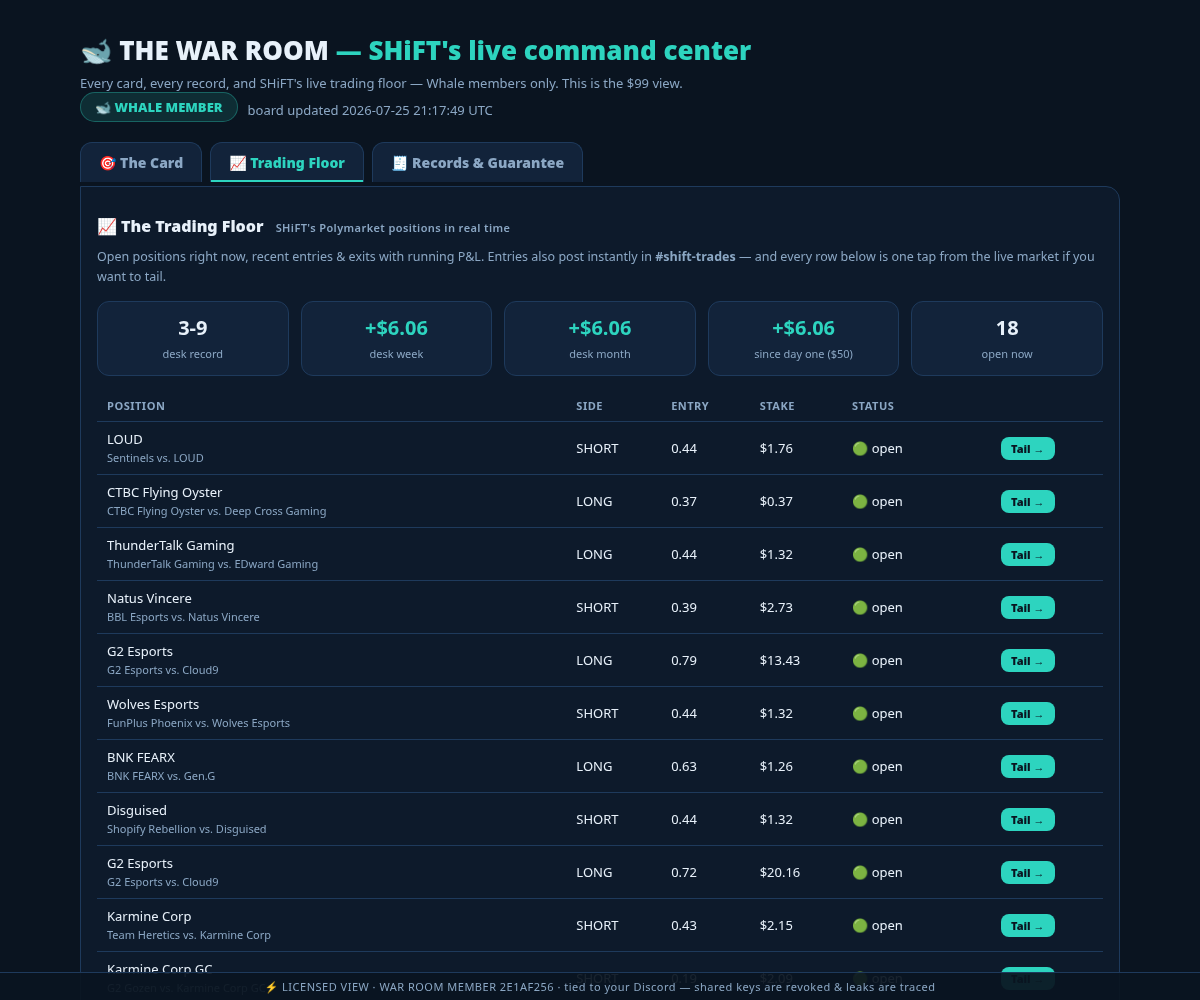Viewport: 1200px width, 1000px height.
Task: Tail the Karmine Corp 0.43 entry position
Action: [1027, 926]
